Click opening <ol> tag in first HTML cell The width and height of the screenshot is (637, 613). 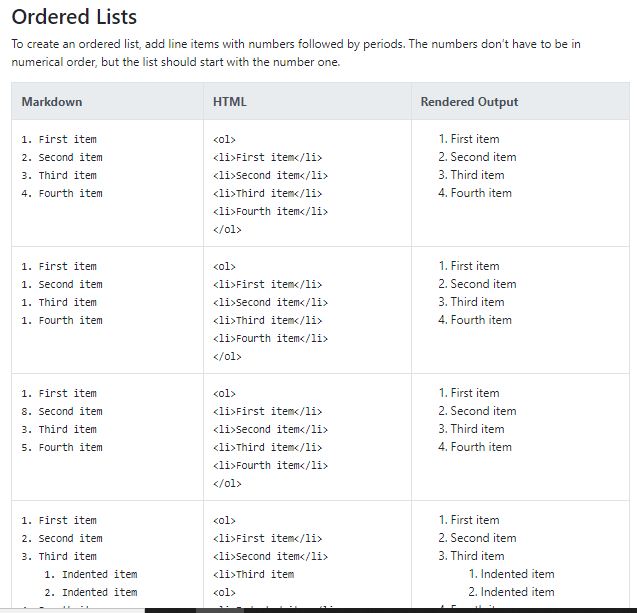pyautogui.click(x=224, y=139)
